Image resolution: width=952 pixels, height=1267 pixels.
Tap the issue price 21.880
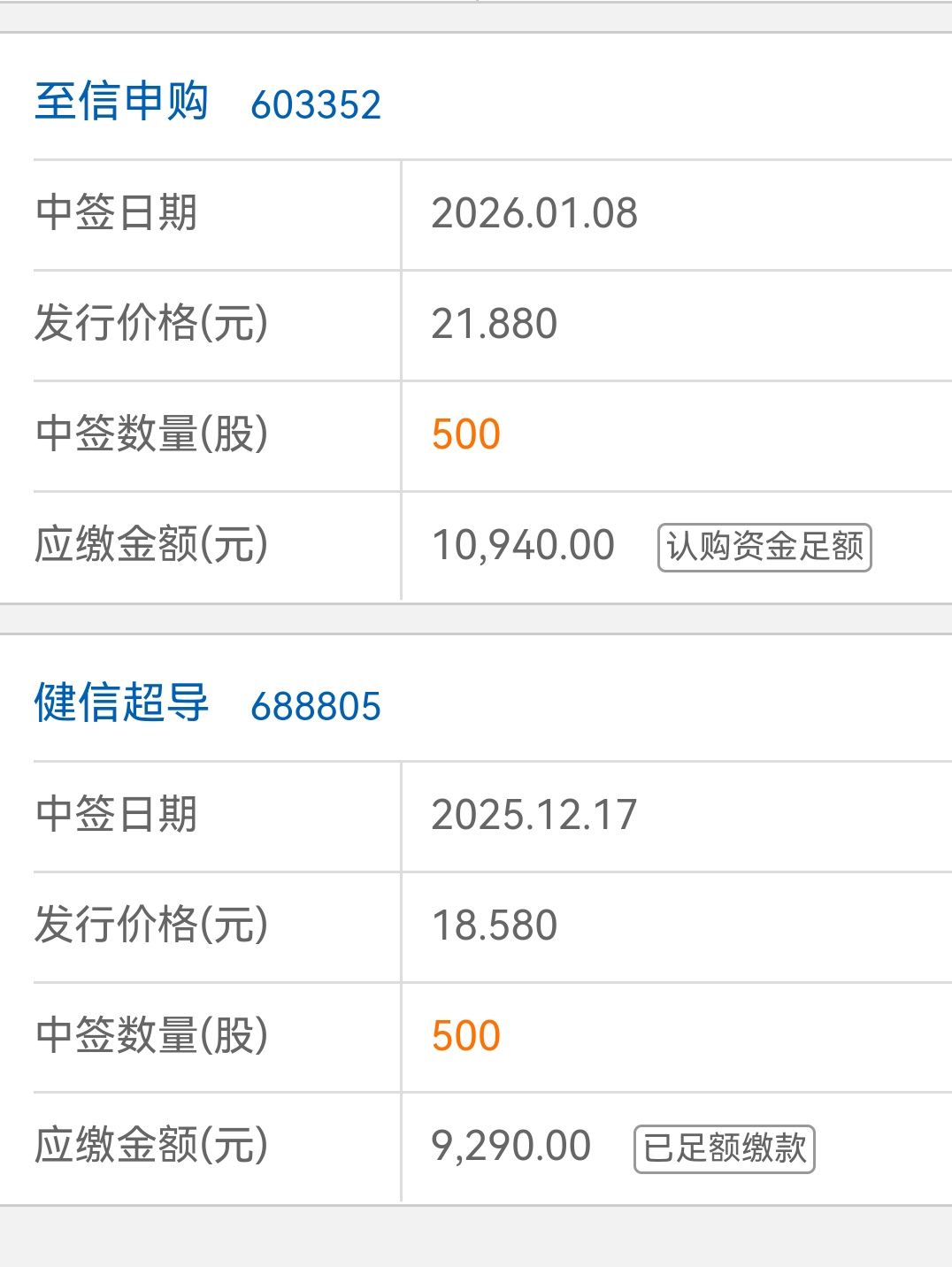pyautogui.click(x=495, y=324)
